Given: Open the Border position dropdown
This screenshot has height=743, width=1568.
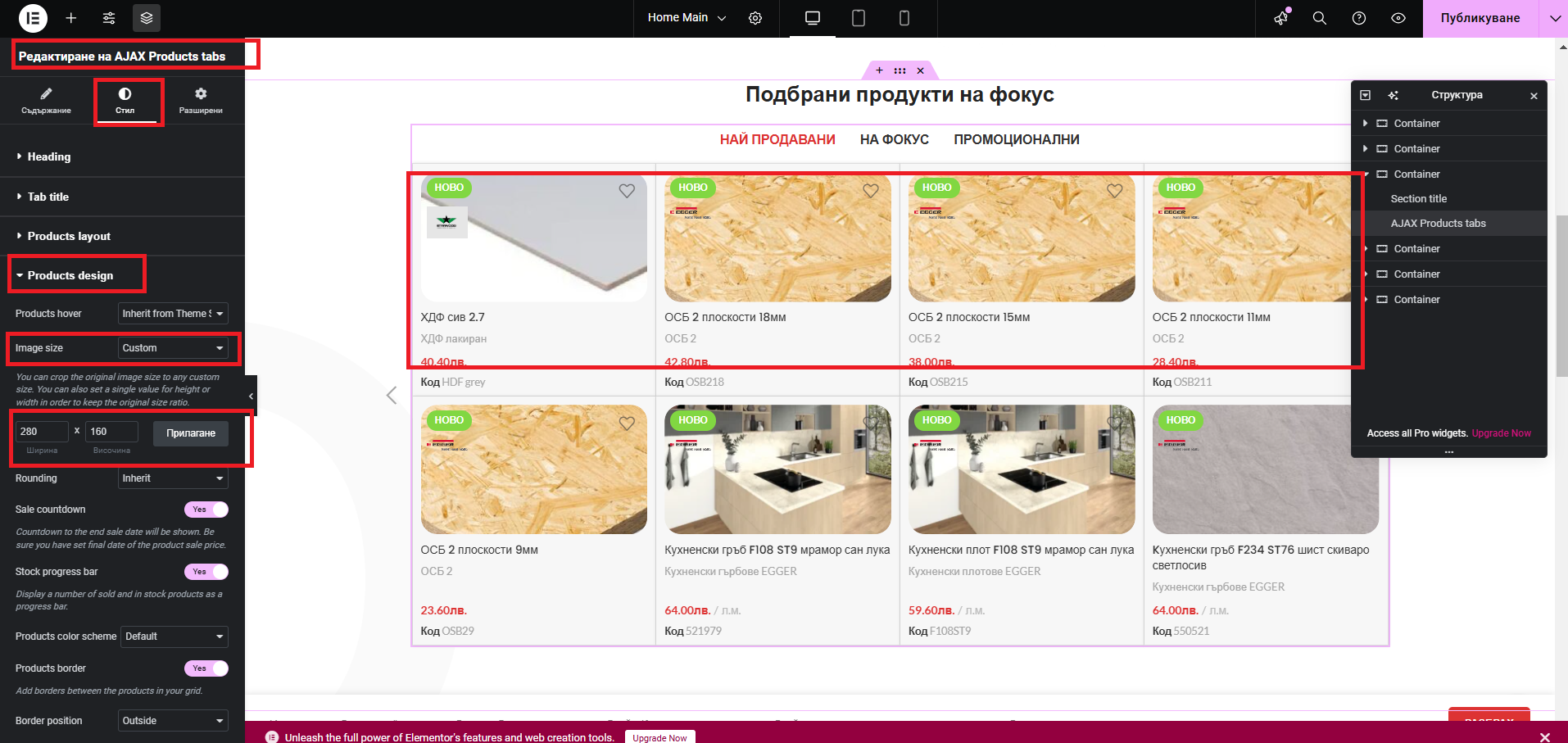Looking at the screenshot, I should (x=174, y=721).
